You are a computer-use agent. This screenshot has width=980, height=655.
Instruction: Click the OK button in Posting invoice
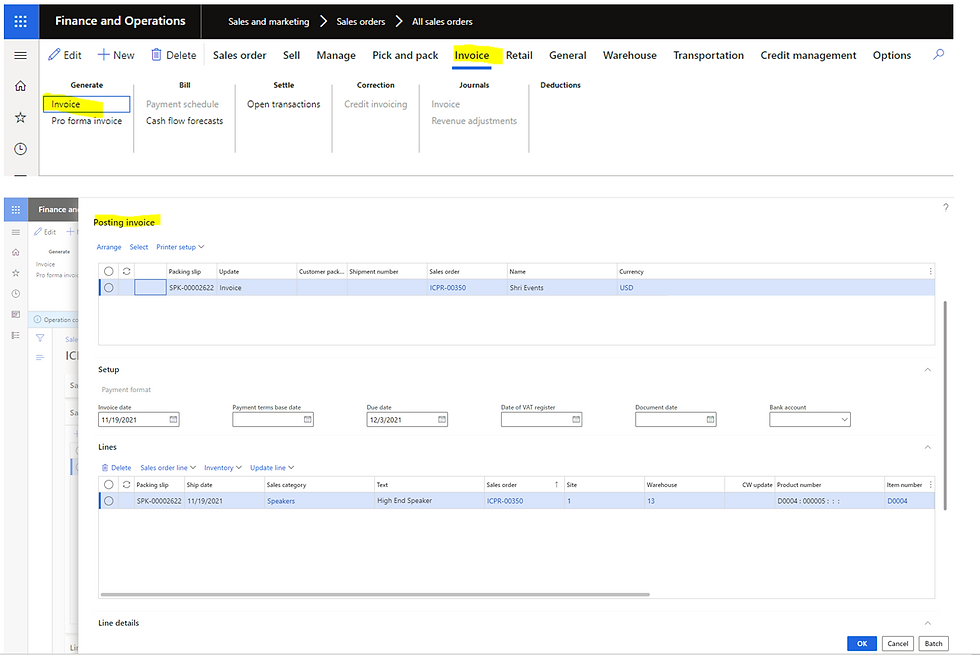[x=861, y=643]
